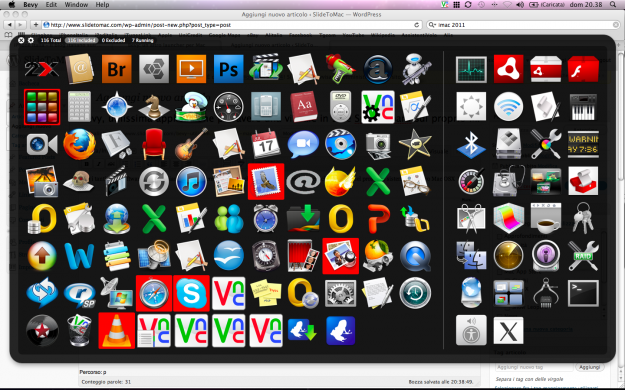Open Bluetooth File Exchange icon
Image resolution: width=625 pixels, height=390 pixels.
pyautogui.click(x=471, y=144)
